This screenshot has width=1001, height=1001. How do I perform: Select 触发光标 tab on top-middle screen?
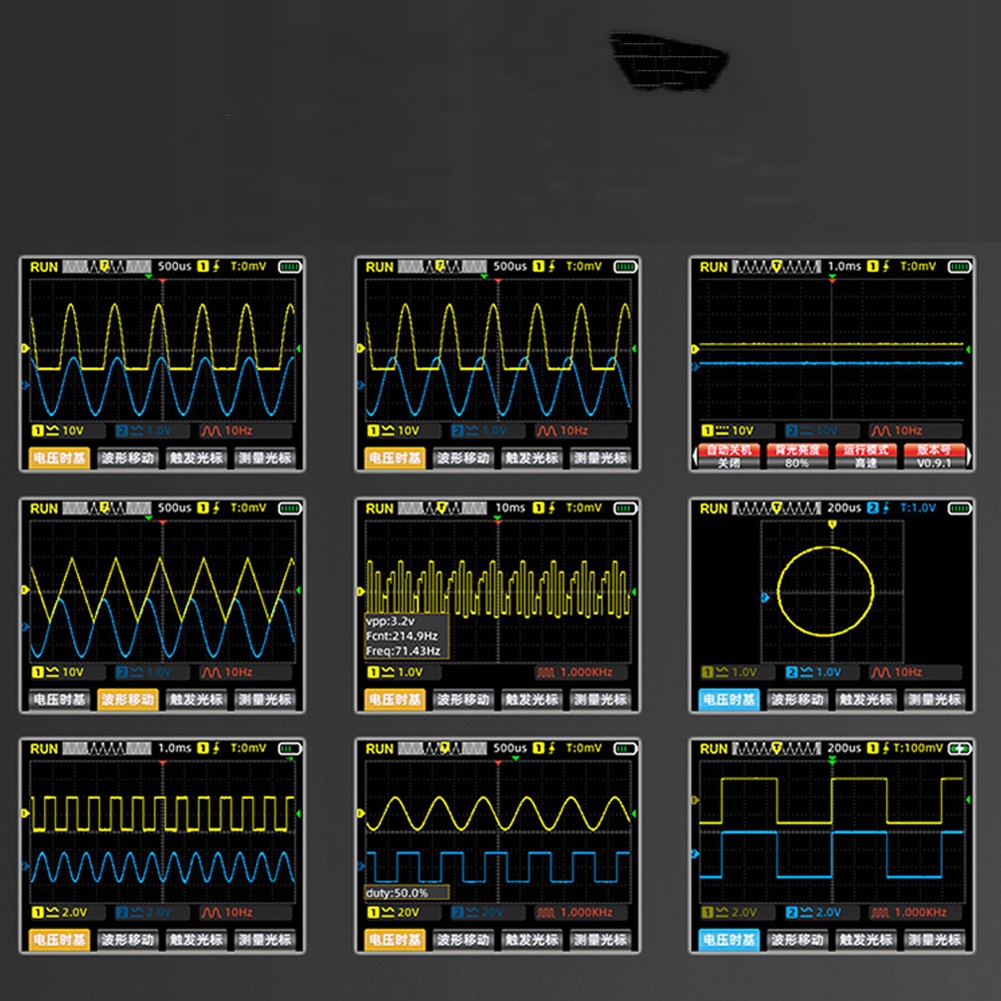[531, 458]
